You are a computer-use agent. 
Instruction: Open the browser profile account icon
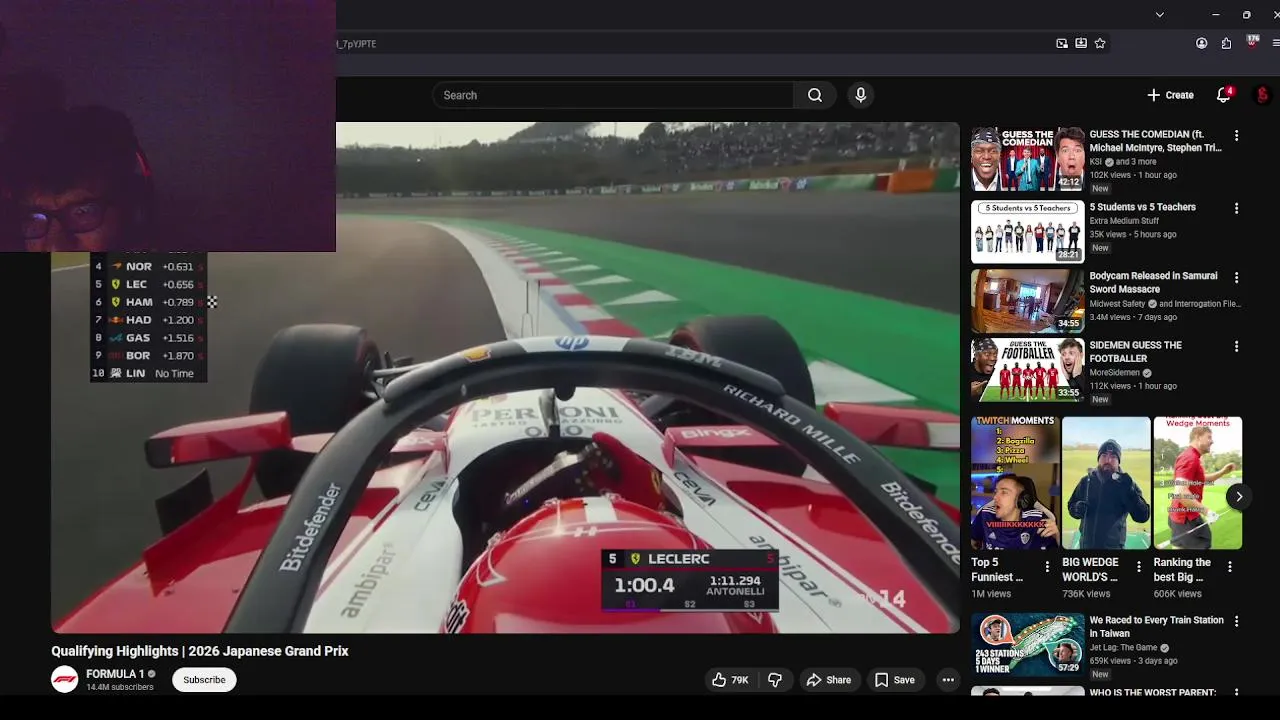[x=1202, y=43]
